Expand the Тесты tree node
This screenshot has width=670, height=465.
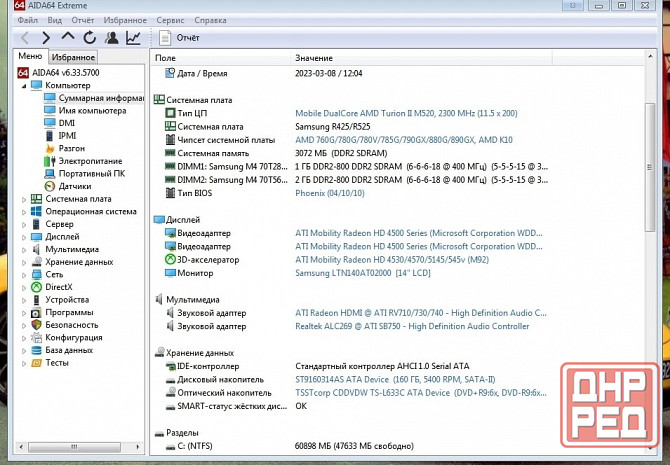pyautogui.click(x=25, y=363)
